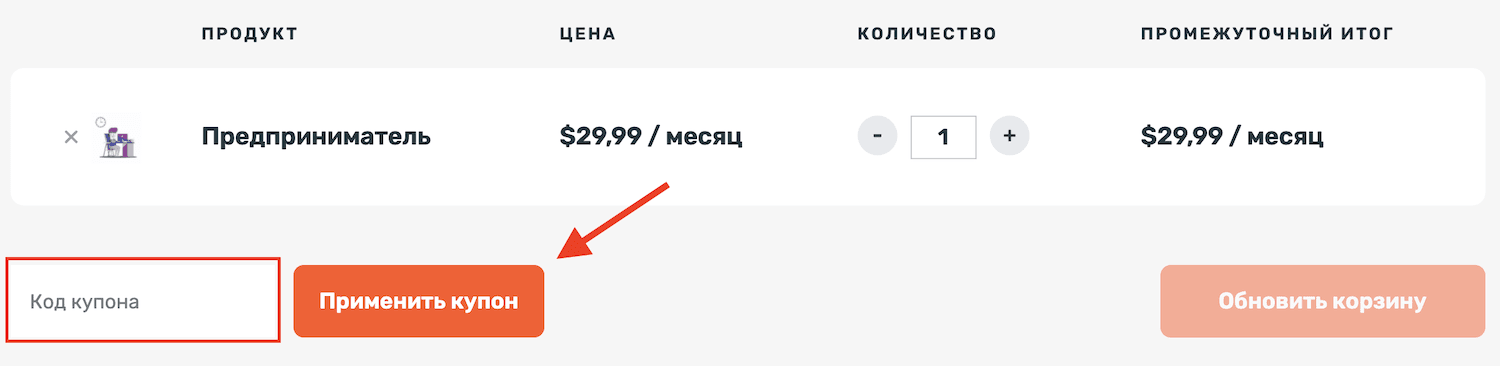The image size is (1500, 366).
Task: Click the месяц text in the subtotal
Action: [x=1284, y=137]
